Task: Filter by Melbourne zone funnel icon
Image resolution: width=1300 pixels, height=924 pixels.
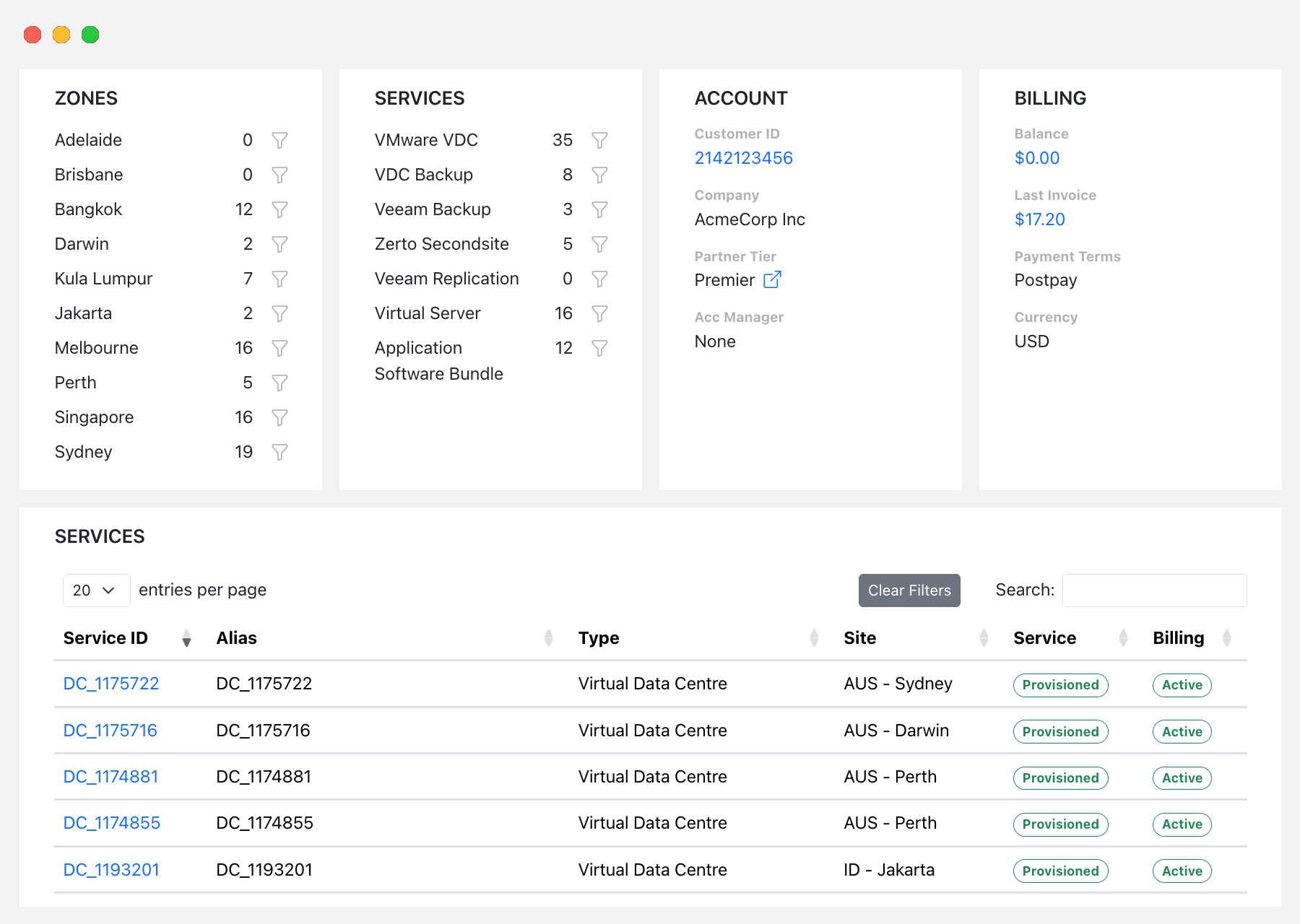Action: [x=279, y=348]
